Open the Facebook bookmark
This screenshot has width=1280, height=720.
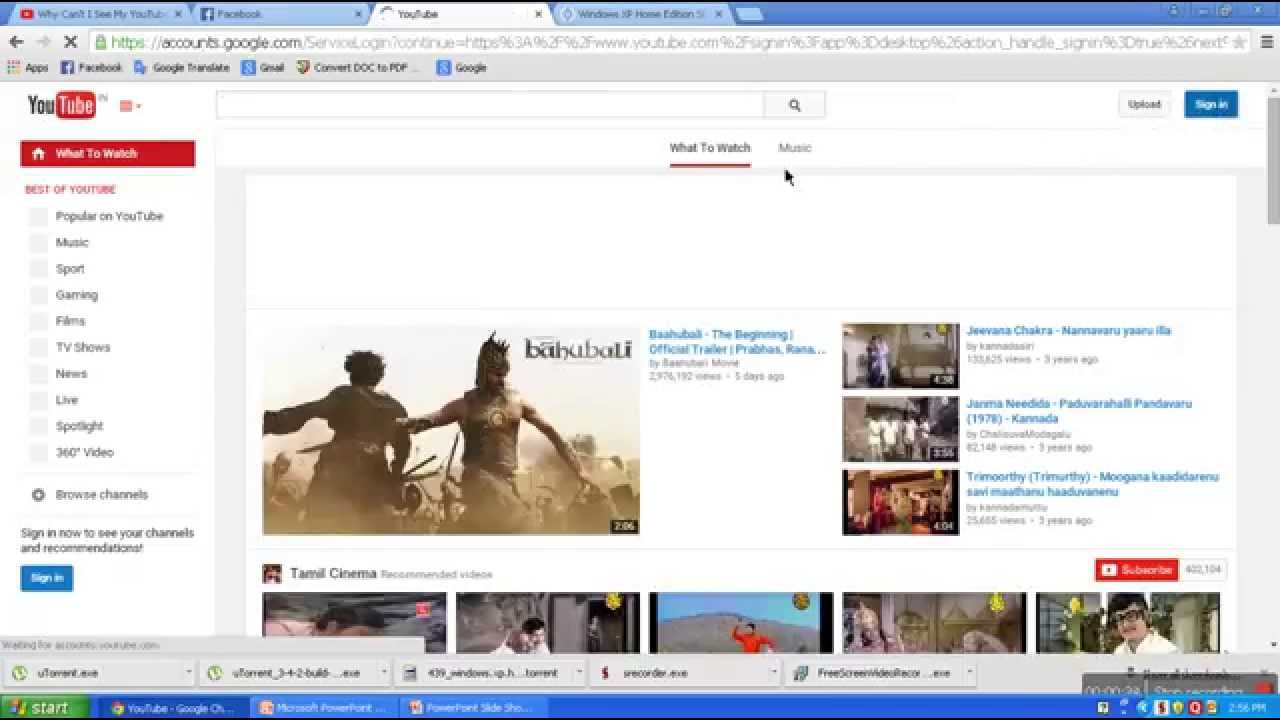(91, 68)
